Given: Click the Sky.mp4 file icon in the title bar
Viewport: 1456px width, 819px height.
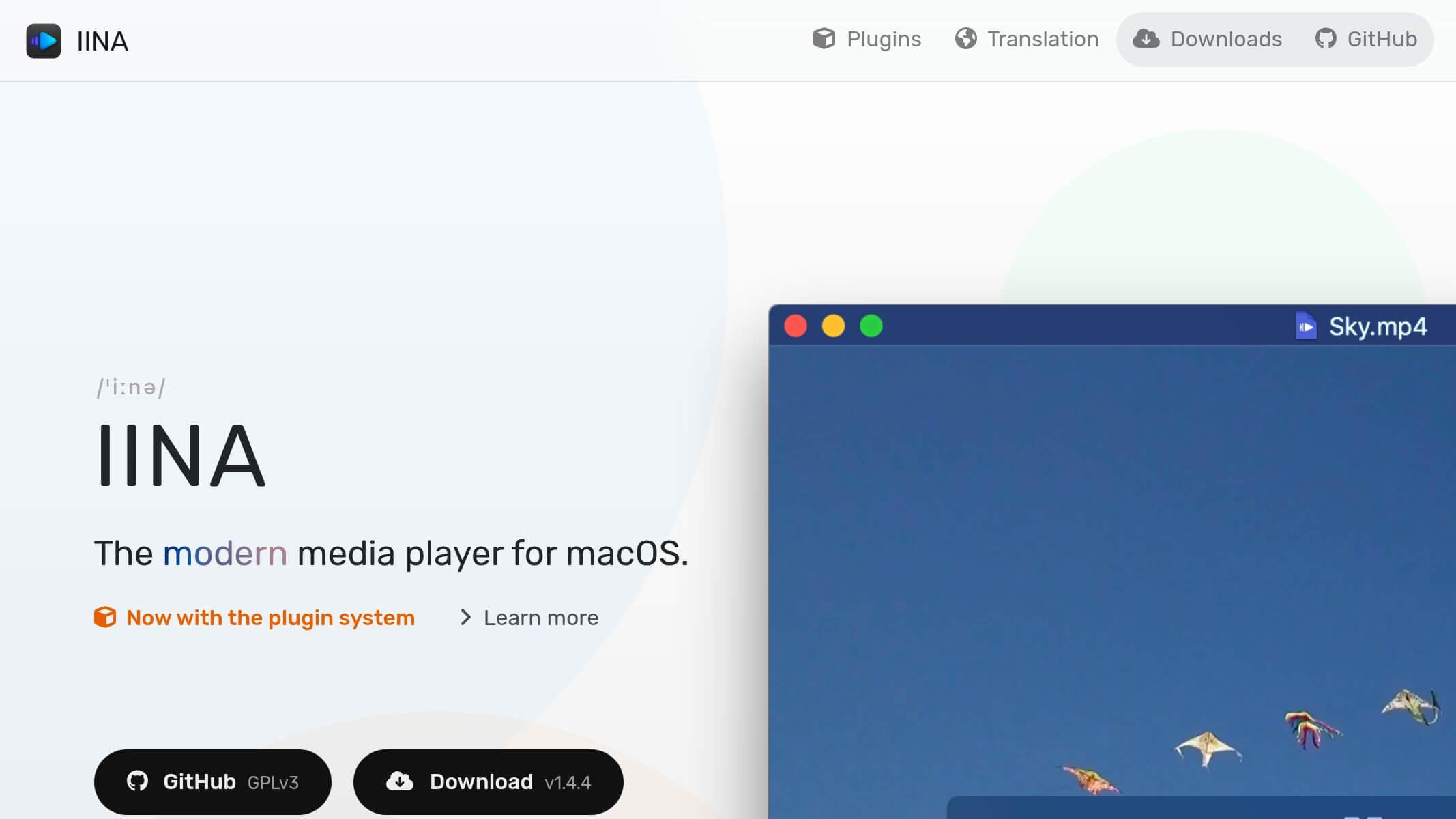Looking at the screenshot, I should pos(1306,326).
